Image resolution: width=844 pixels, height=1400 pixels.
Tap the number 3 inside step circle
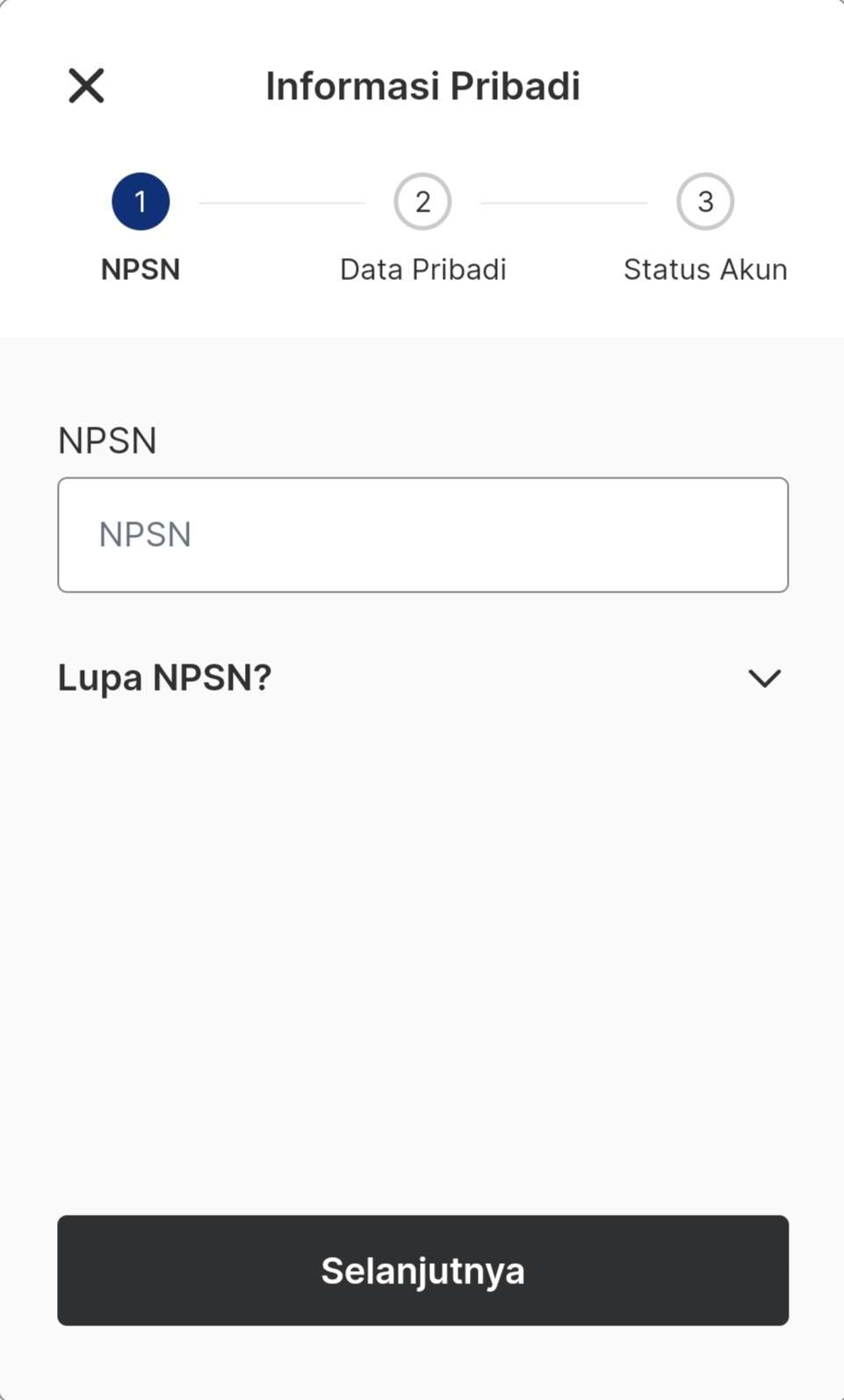[705, 202]
